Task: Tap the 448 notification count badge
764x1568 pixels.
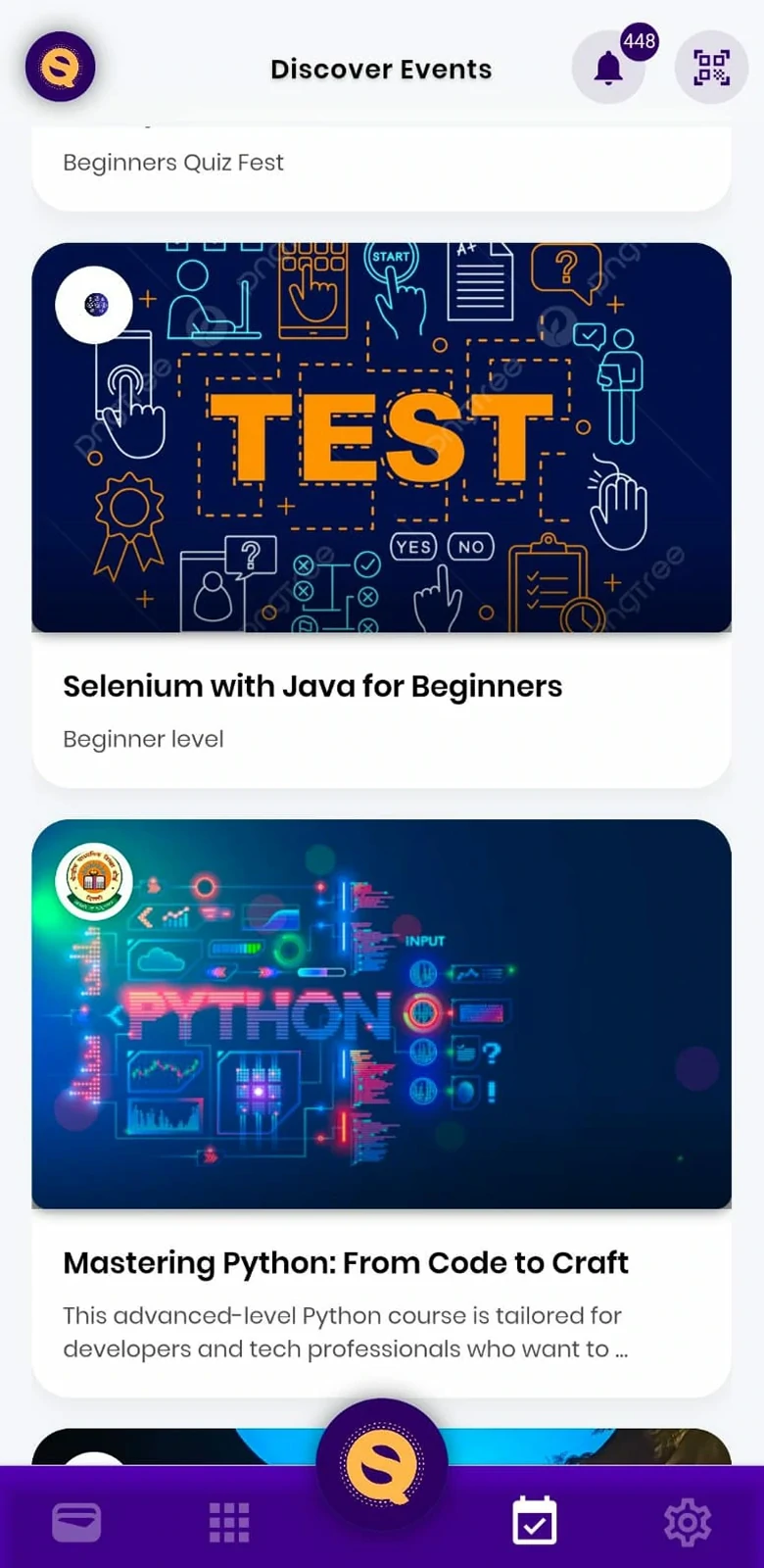Action: [x=639, y=41]
